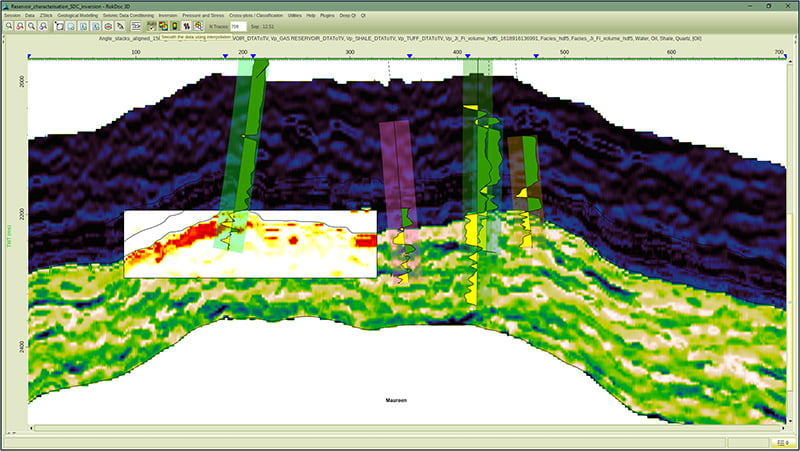Expand the Pressure and Stress menu

tap(204, 16)
